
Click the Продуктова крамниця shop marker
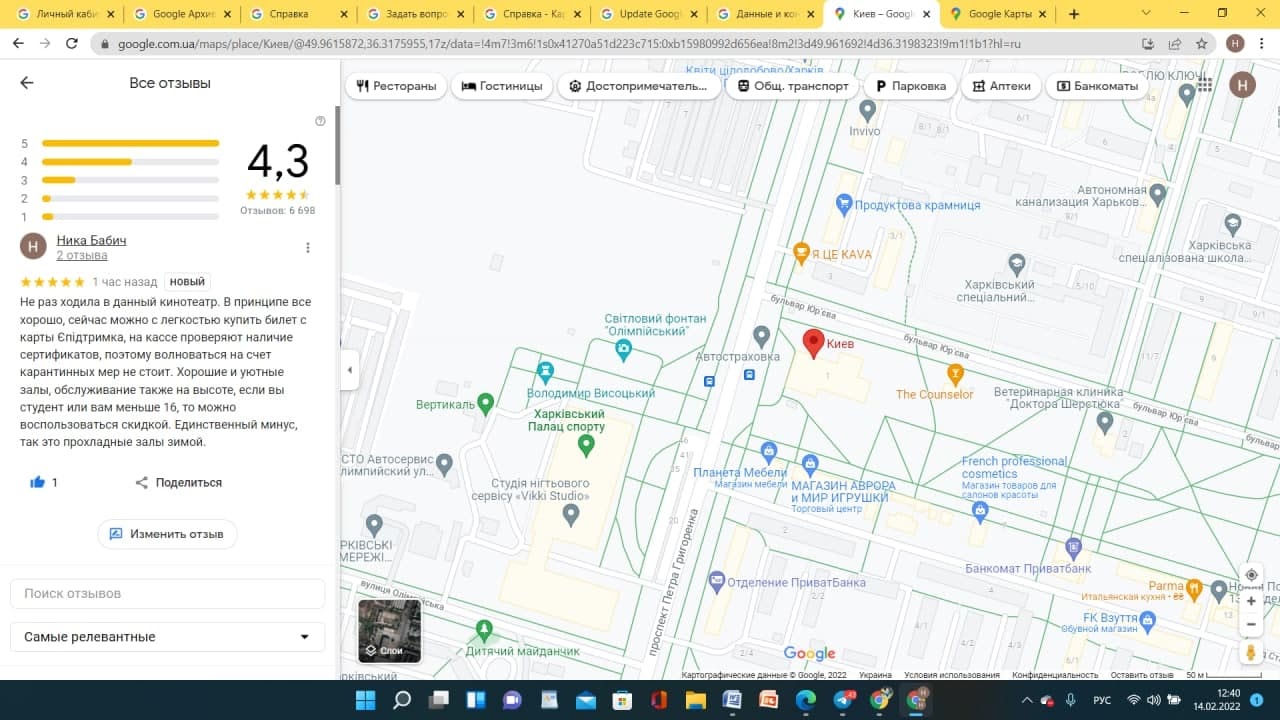click(x=844, y=204)
